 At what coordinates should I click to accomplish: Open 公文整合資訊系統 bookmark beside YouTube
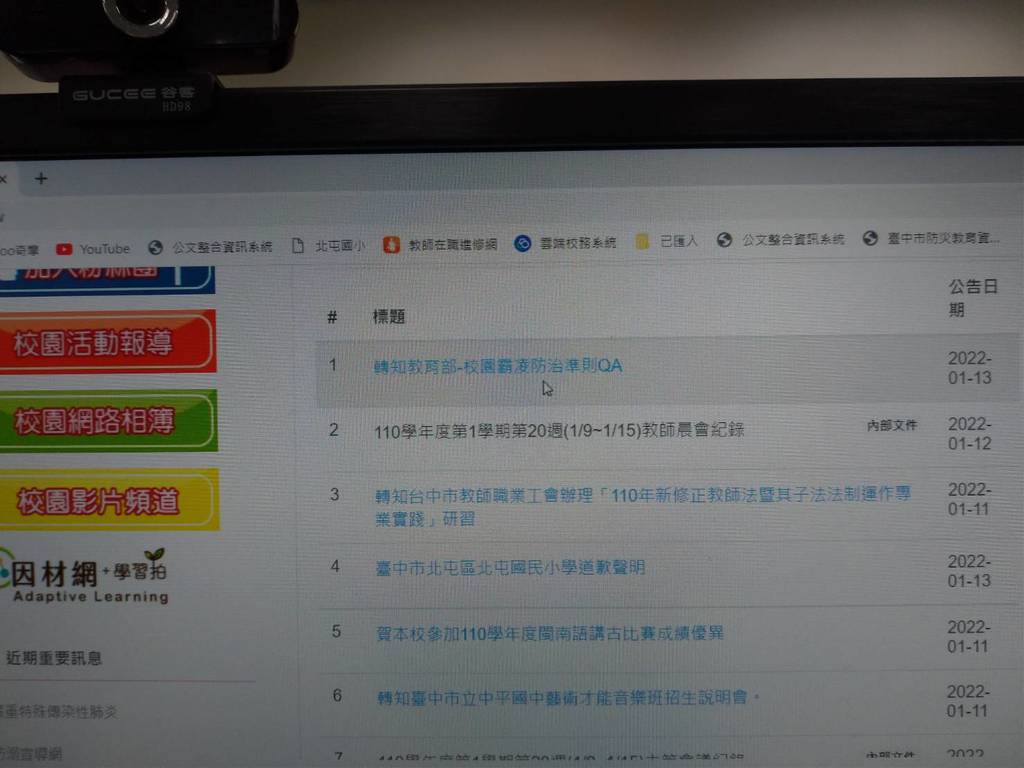(210, 247)
